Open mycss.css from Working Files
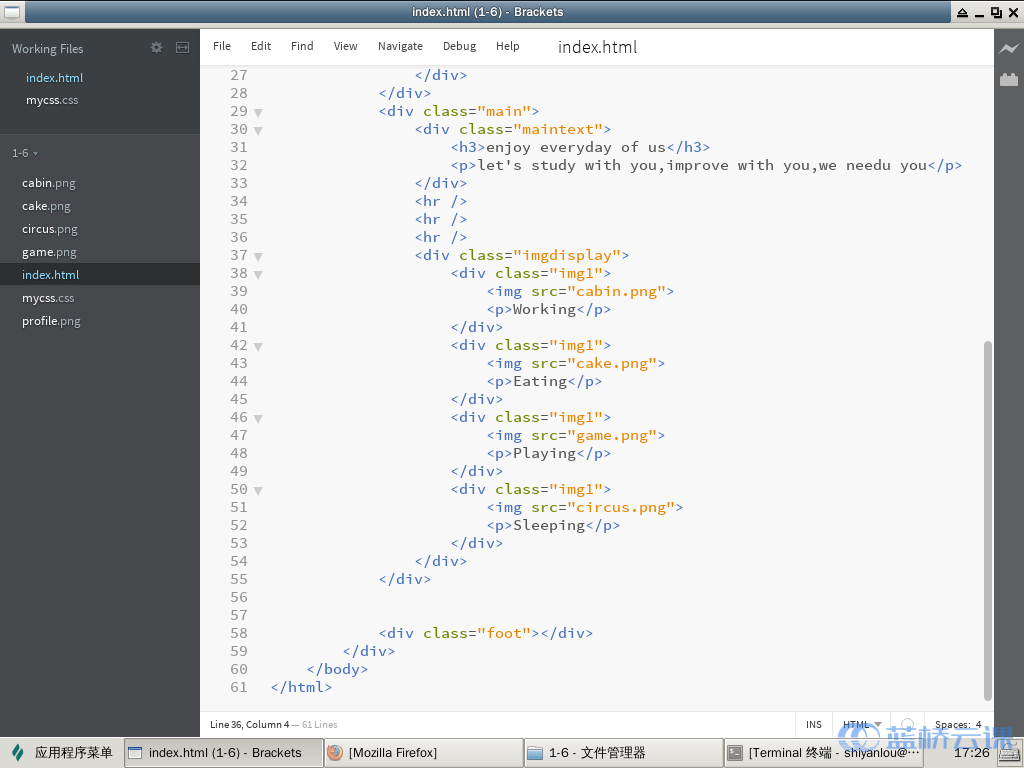The image size is (1024, 768). pos(52,100)
